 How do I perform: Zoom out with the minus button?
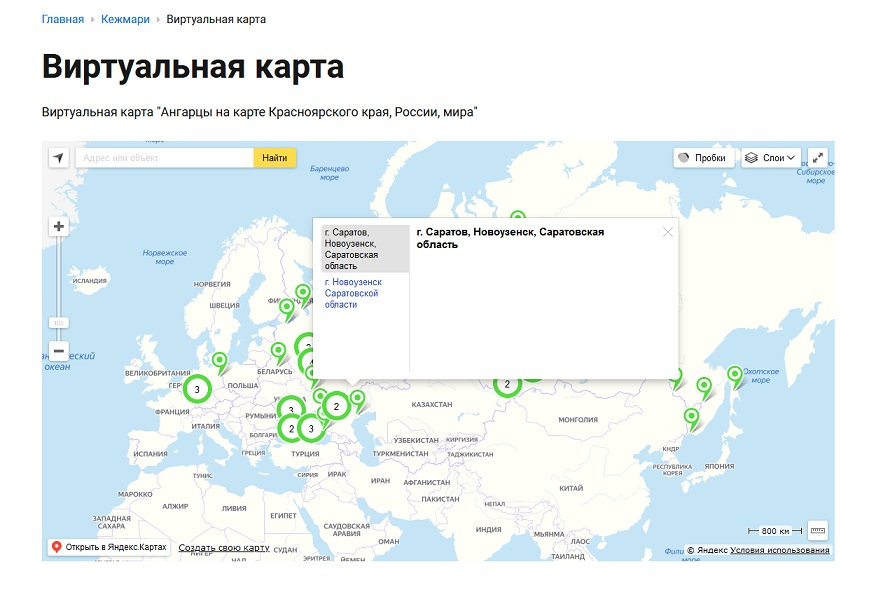(x=59, y=351)
